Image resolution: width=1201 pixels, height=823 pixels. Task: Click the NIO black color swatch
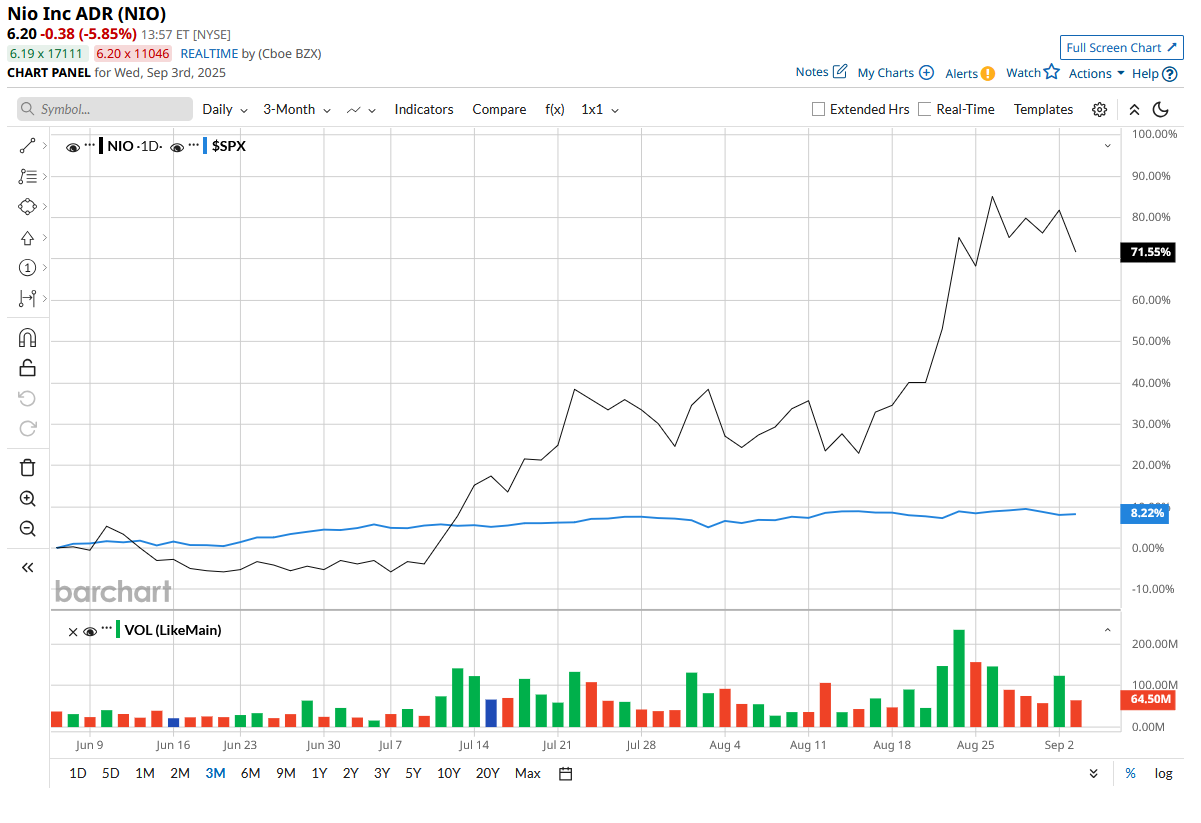pyautogui.click(x=101, y=146)
